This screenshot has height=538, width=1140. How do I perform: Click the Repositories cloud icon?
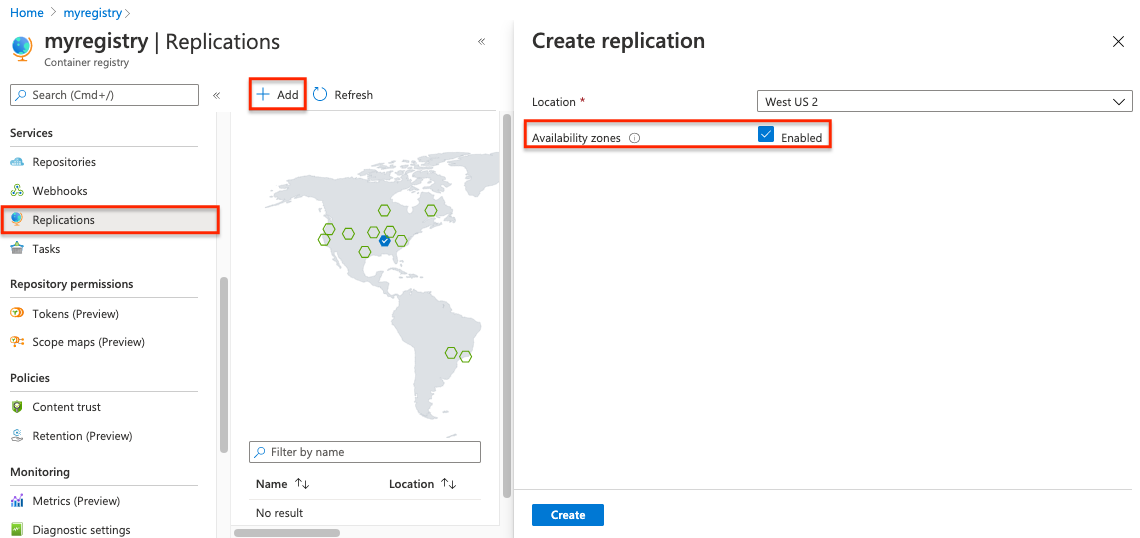point(17,162)
